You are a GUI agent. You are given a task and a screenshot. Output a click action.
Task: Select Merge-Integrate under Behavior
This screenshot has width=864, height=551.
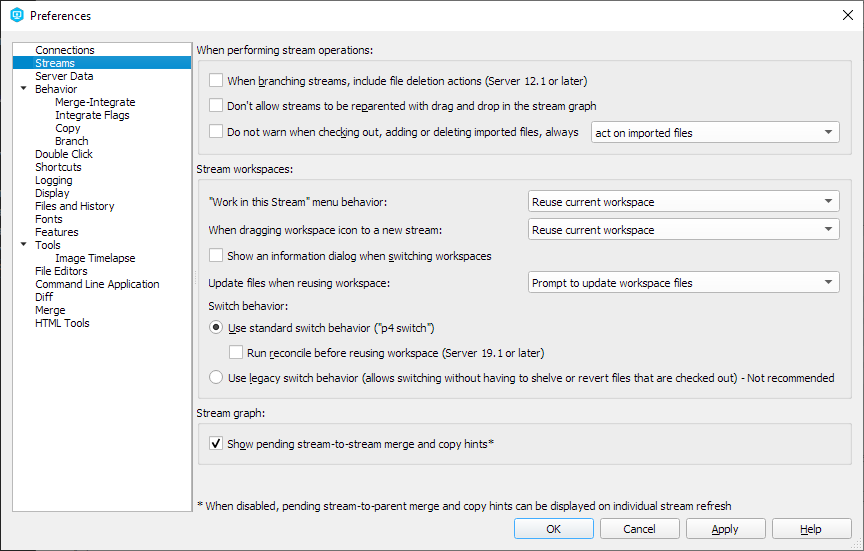click(x=95, y=102)
